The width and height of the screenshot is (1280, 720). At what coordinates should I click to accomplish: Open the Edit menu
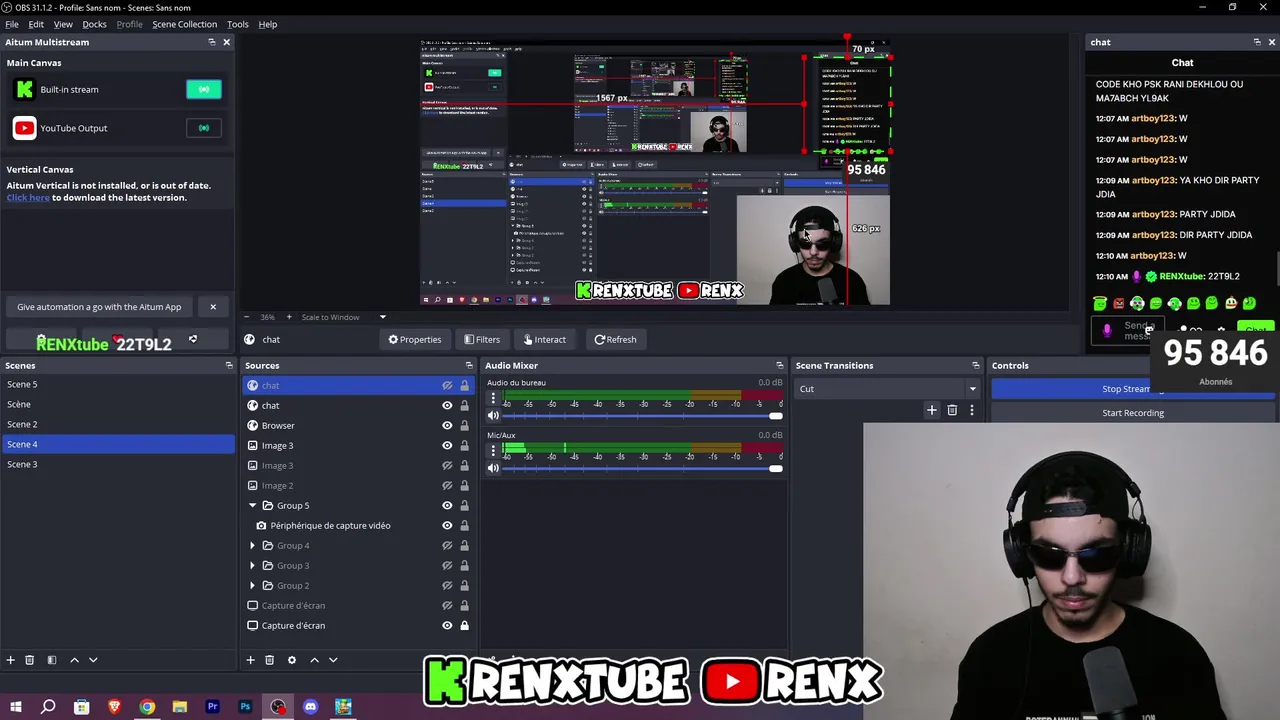36,24
